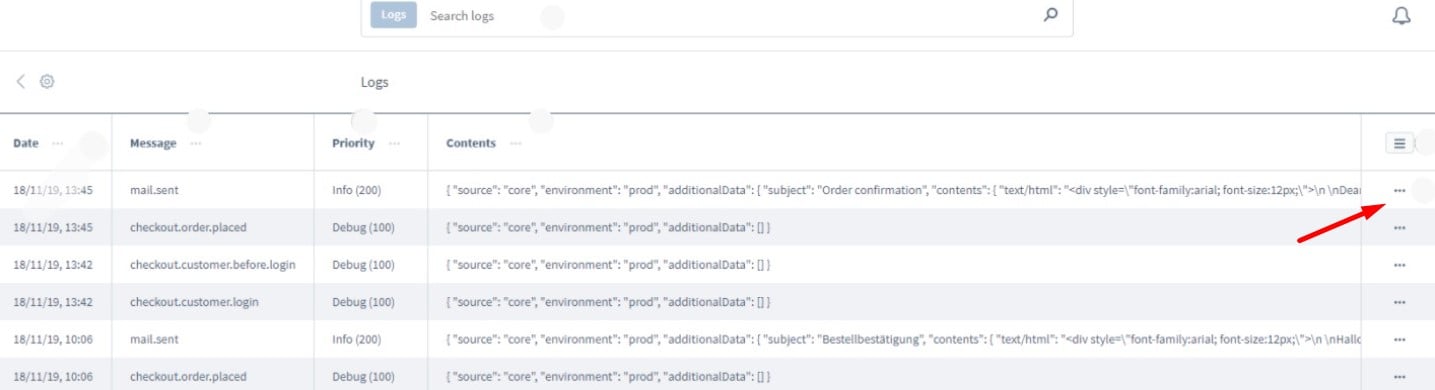Sort by the Date column header
Screen dimensions: 1435x390
(26, 143)
